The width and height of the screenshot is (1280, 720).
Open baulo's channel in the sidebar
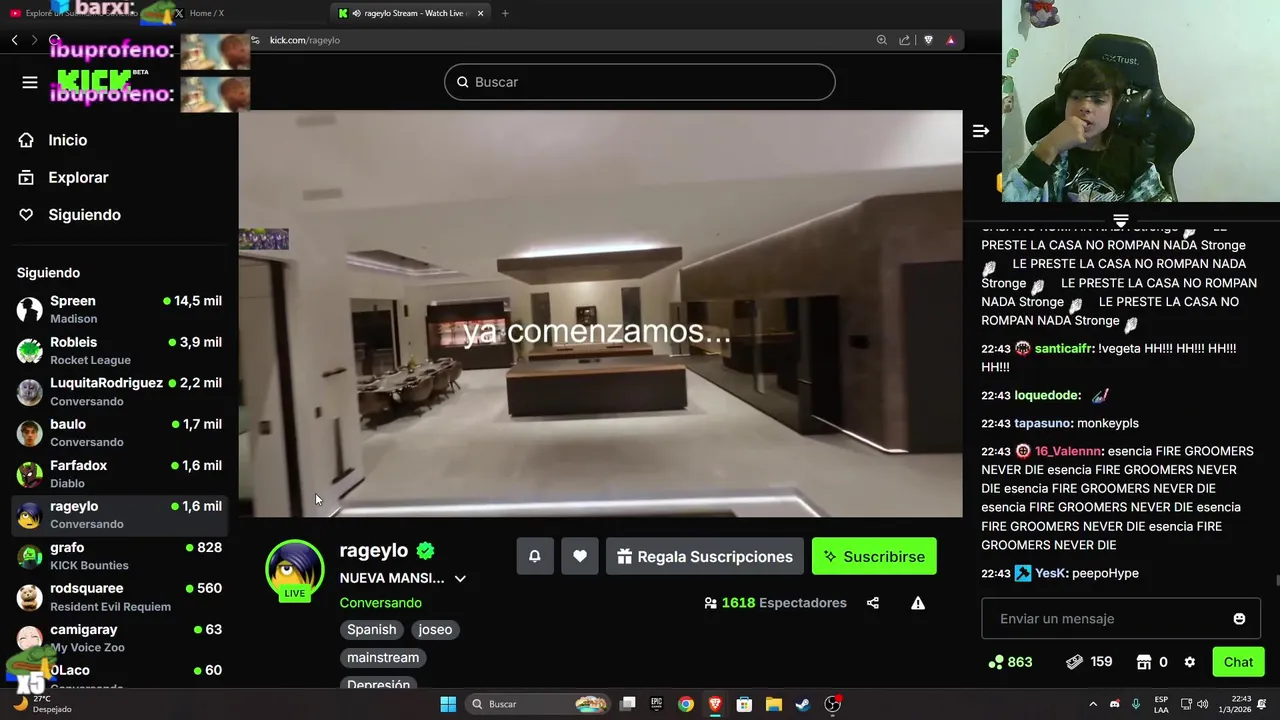pos(119,432)
